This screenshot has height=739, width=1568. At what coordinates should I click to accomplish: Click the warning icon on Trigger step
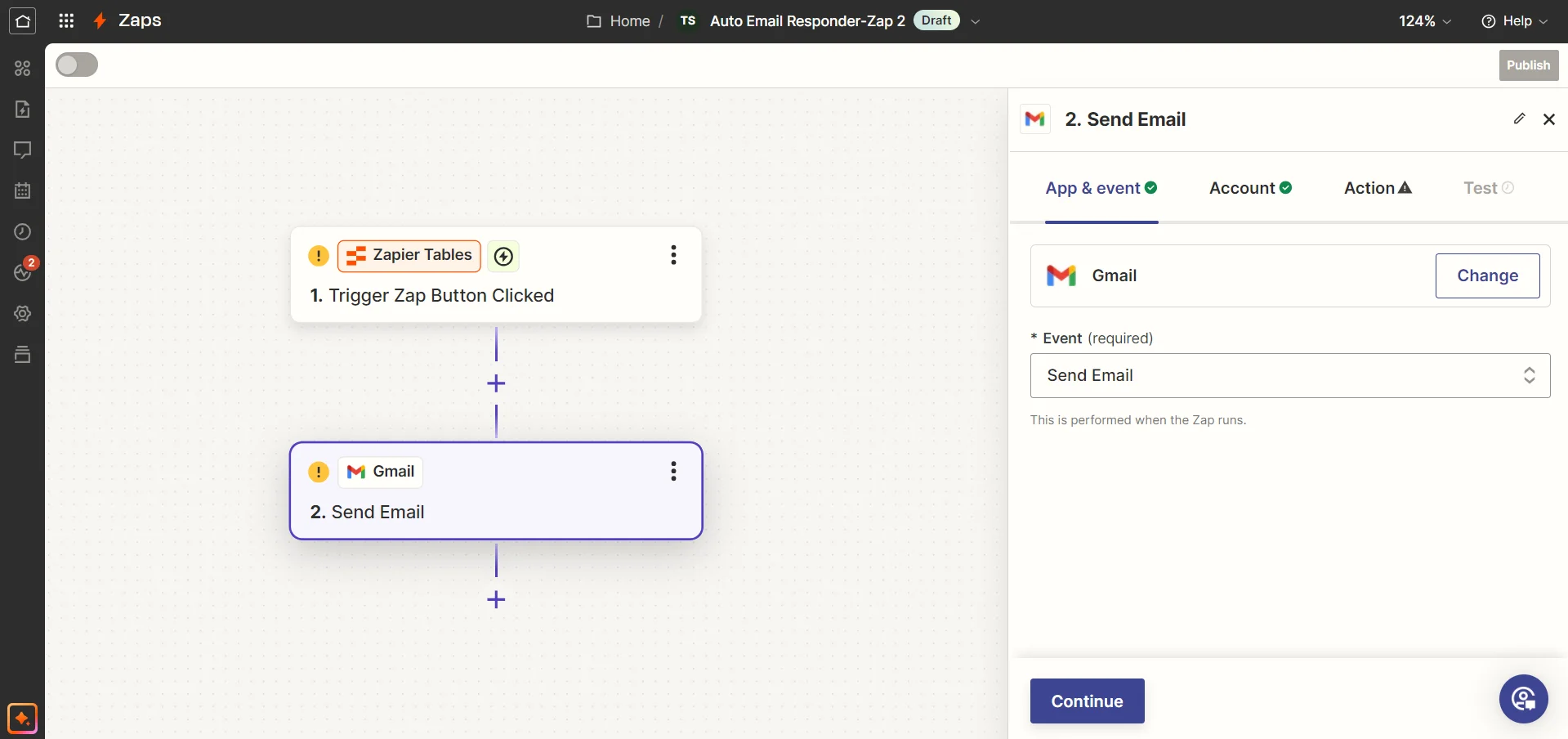click(x=319, y=256)
